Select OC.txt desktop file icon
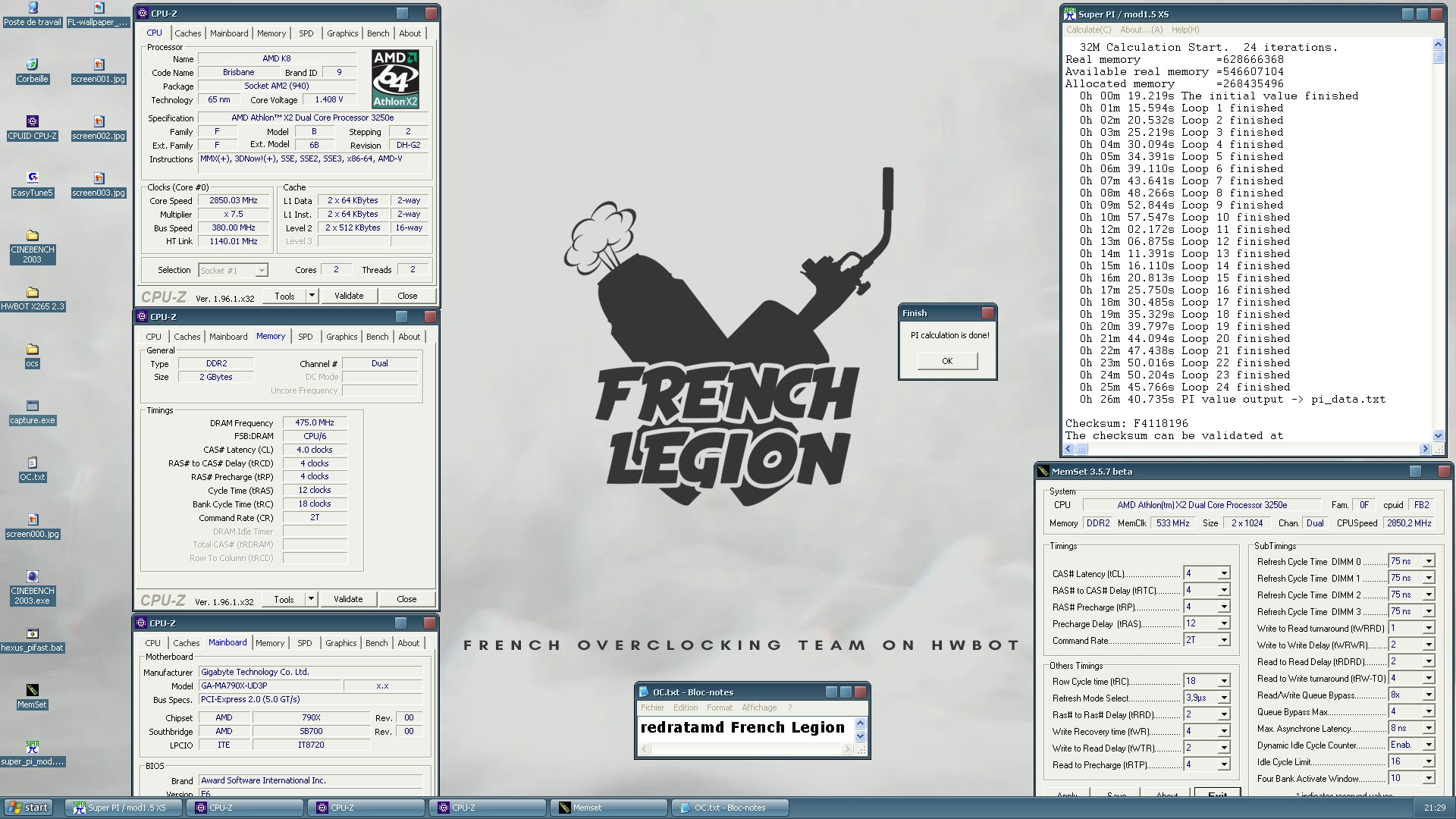Image resolution: width=1456 pixels, height=819 pixels. (x=32, y=469)
